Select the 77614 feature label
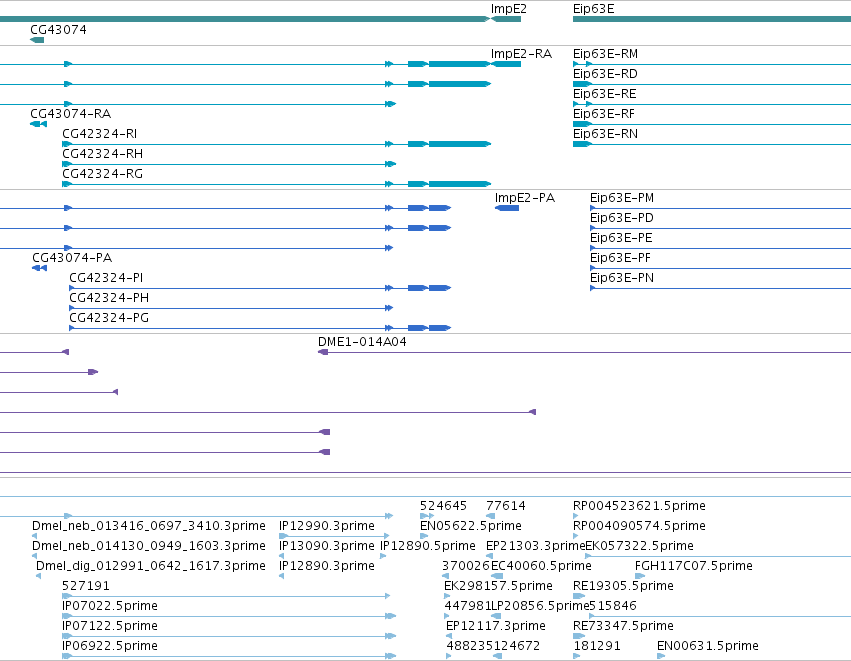 click(506, 506)
